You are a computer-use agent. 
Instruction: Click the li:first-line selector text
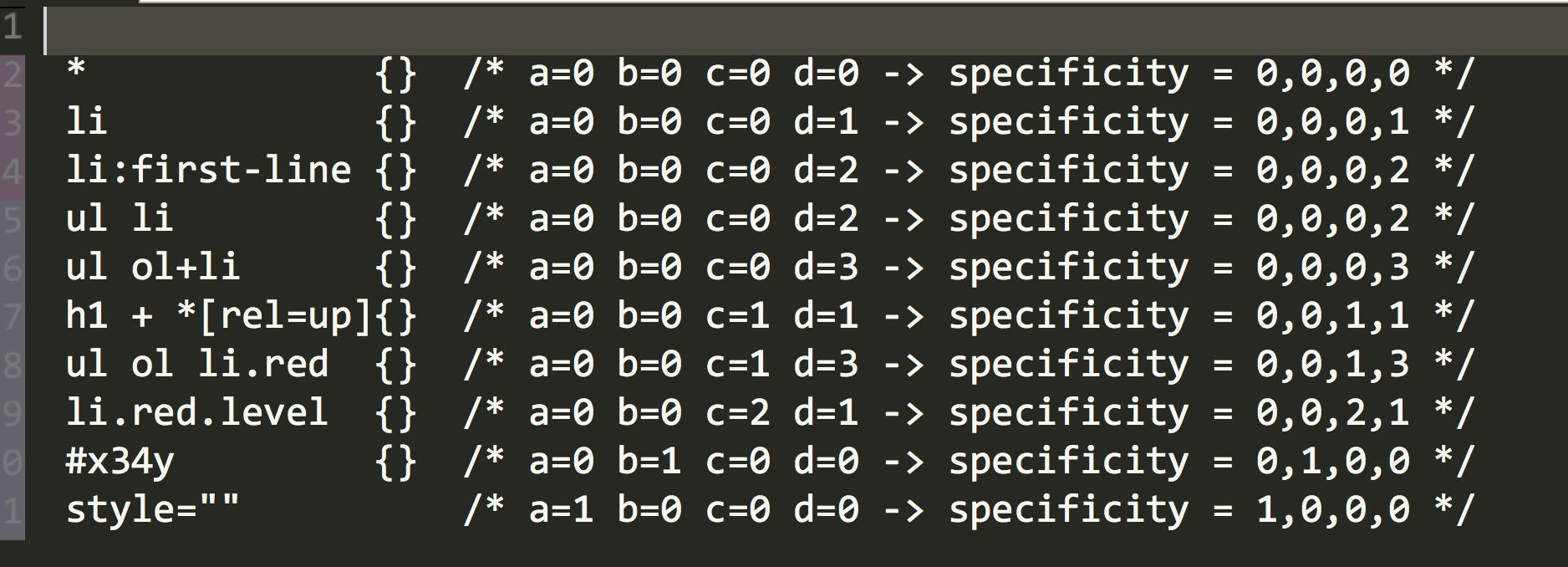click(208, 171)
